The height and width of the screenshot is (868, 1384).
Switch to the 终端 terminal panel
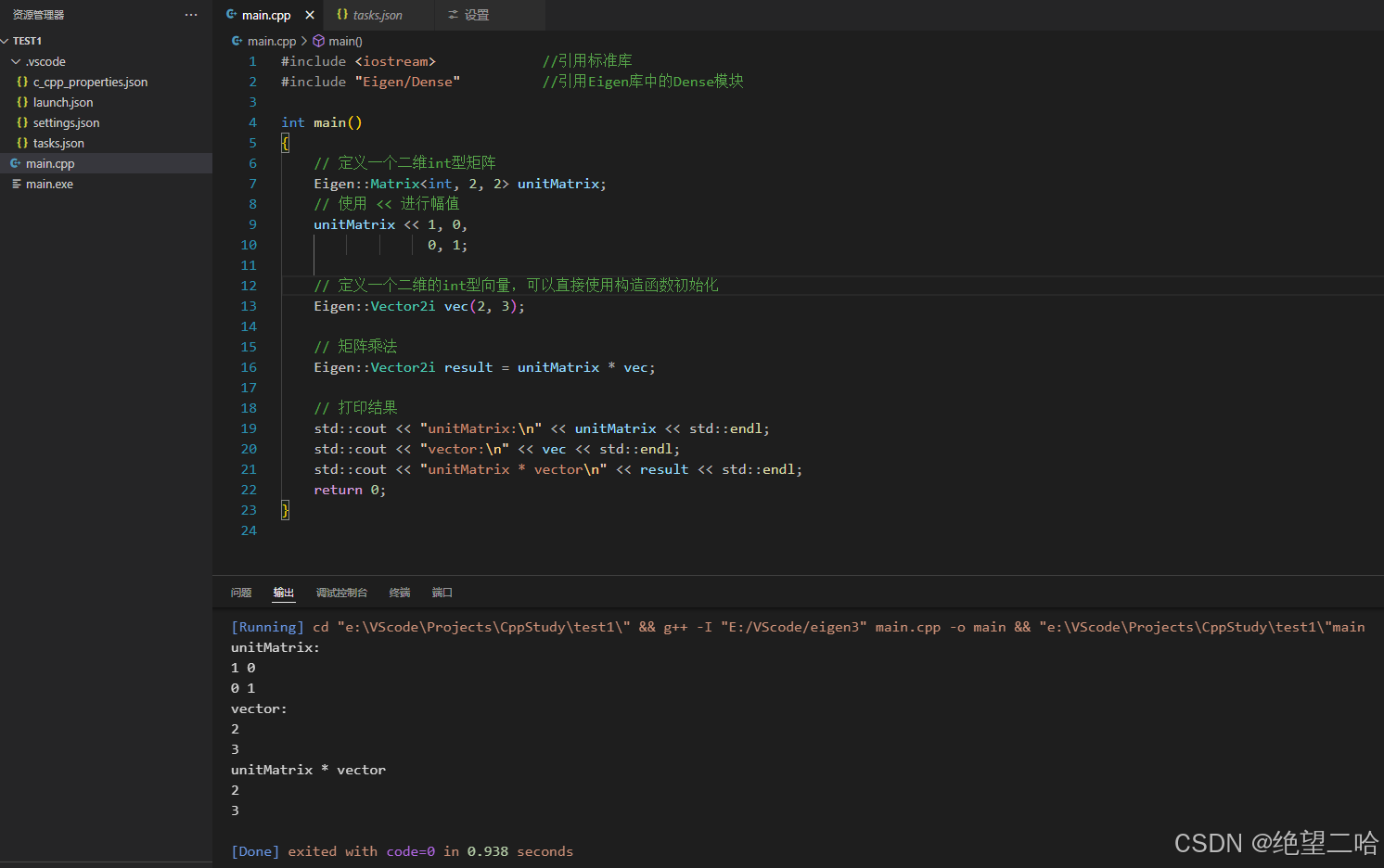tap(399, 592)
